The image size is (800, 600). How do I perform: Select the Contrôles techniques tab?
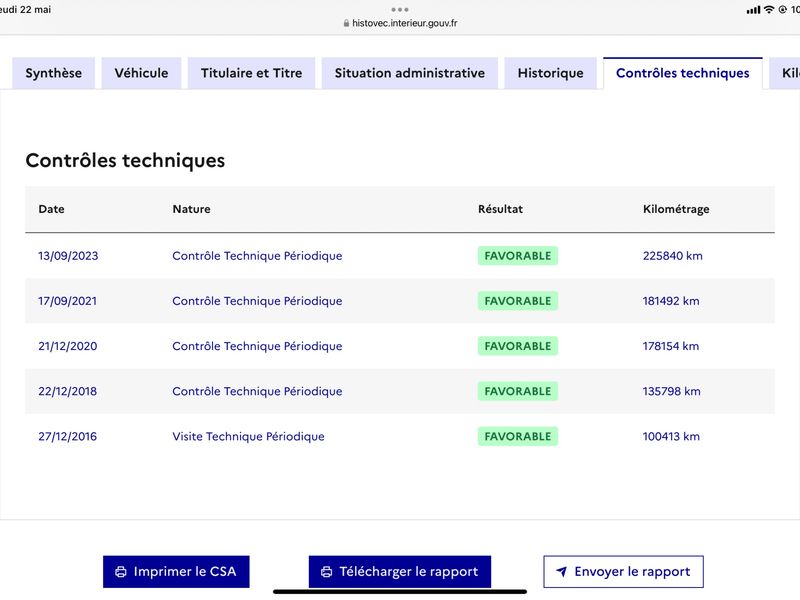682,73
